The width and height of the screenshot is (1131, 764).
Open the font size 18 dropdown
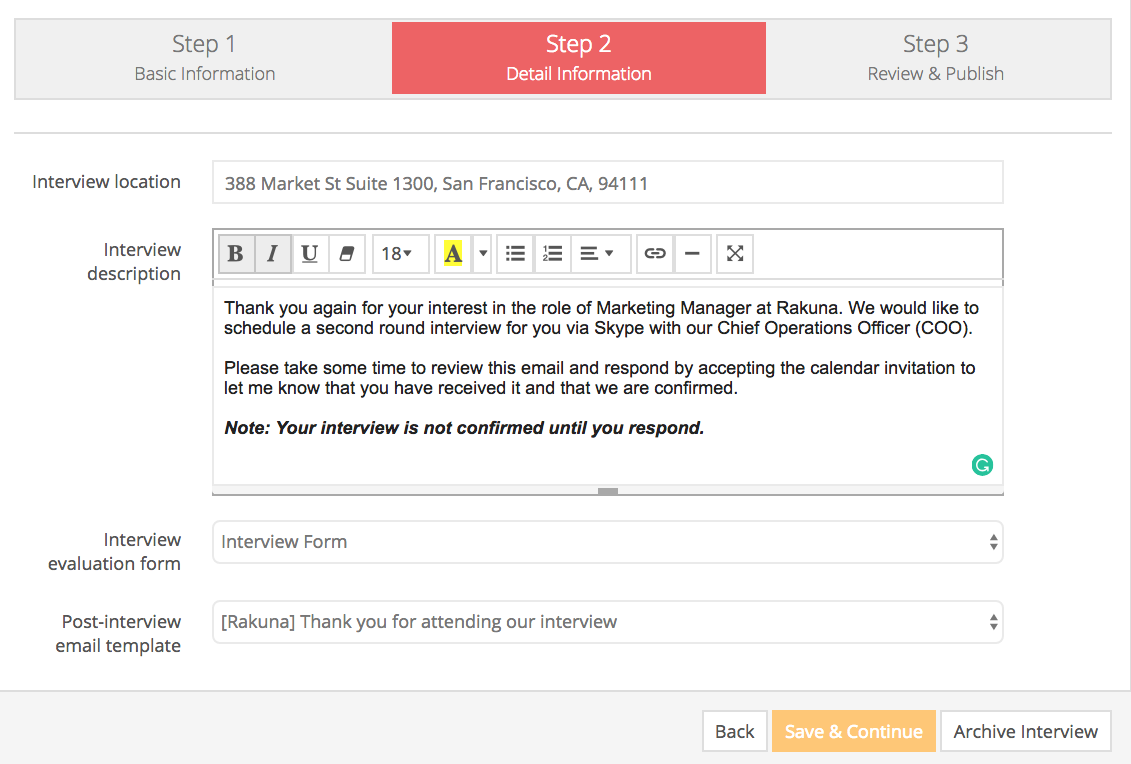[x=400, y=254]
